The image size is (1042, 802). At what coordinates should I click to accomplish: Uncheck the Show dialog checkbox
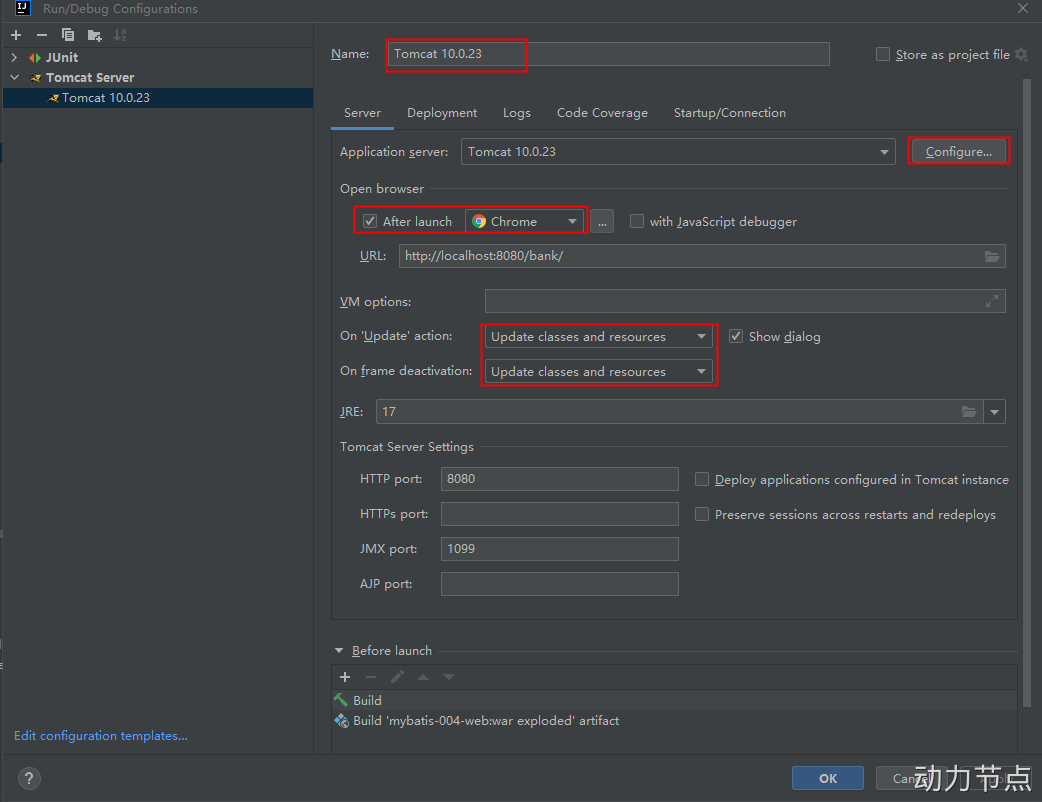[736, 336]
